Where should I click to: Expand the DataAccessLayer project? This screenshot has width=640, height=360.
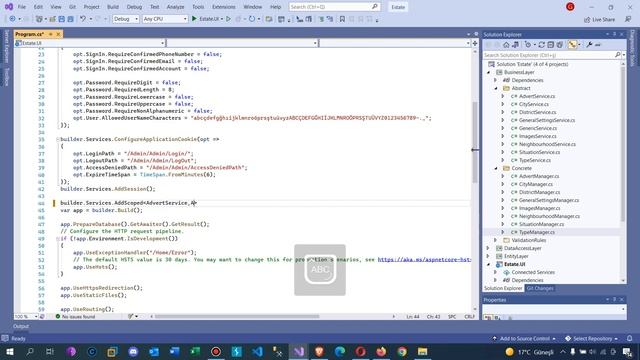488,248
